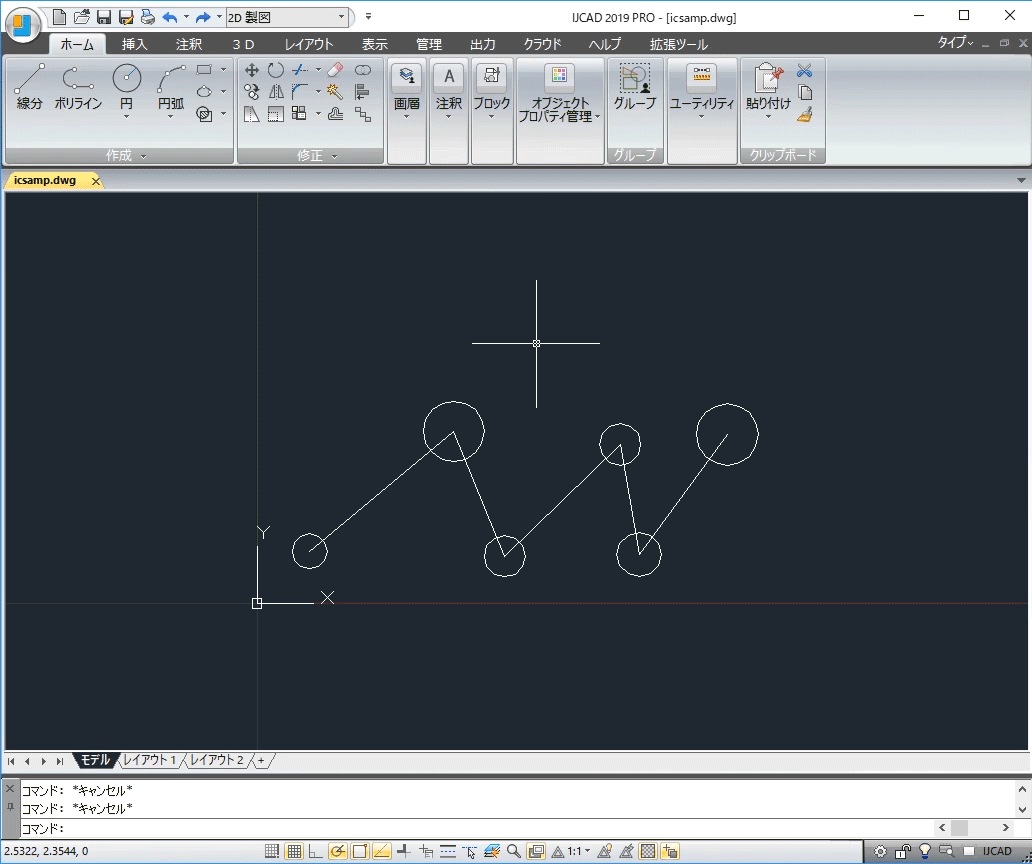This screenshot has height=864, width=1032.
Task: Expand the trim tool dropdown arrow
Action: [319, 70]
